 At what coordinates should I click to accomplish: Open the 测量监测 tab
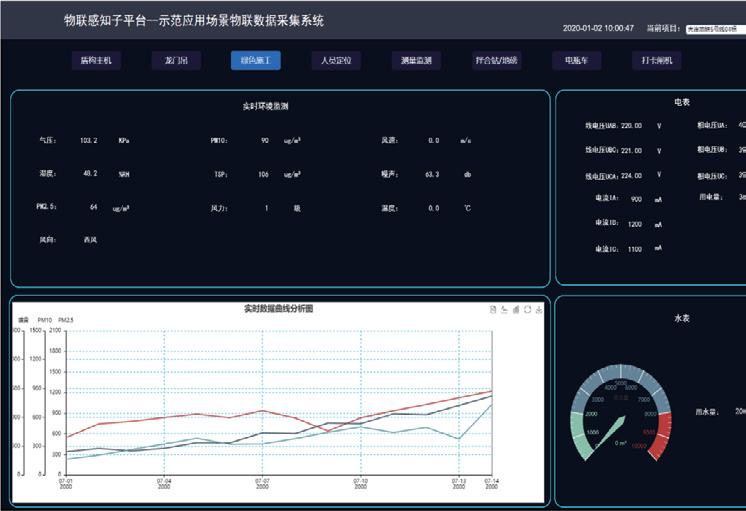[x=416, y=60]
